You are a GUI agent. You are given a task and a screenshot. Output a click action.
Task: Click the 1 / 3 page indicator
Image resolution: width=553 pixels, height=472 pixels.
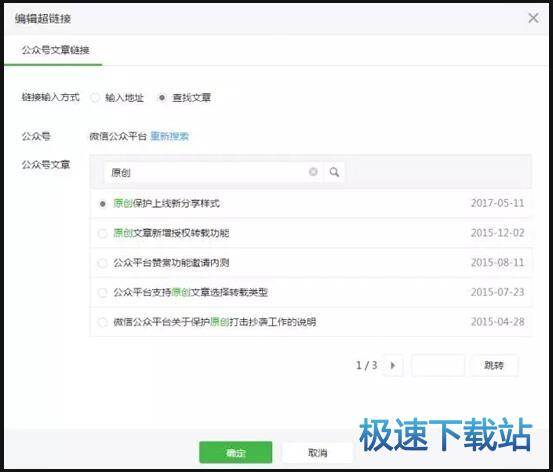366,365
